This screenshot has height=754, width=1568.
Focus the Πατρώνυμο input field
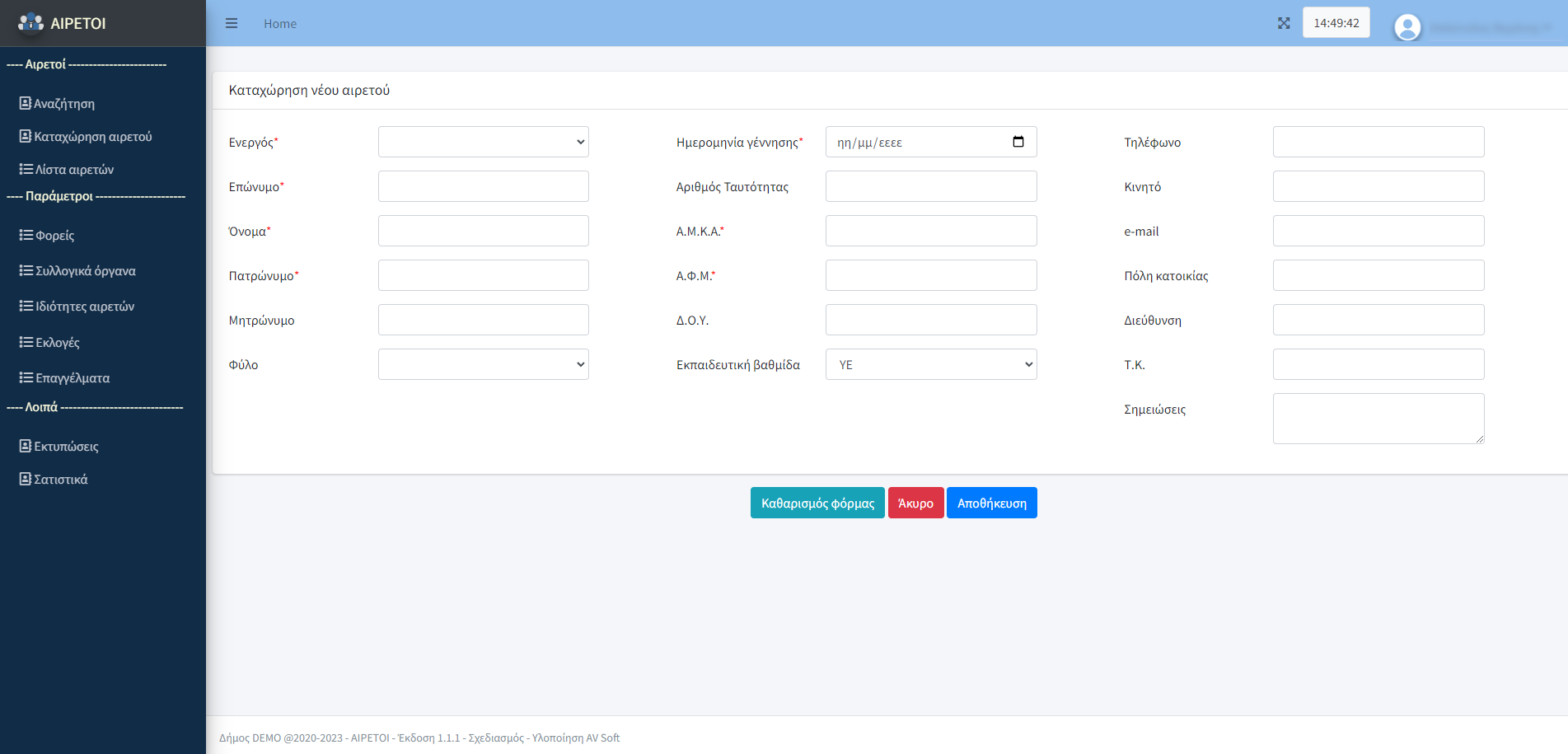(484, 275)
